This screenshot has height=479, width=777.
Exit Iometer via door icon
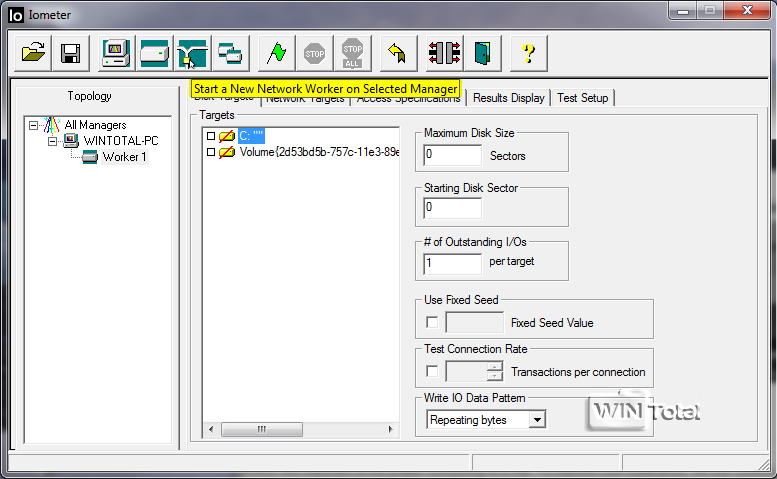pyautogui.click(x=483, y=53)
